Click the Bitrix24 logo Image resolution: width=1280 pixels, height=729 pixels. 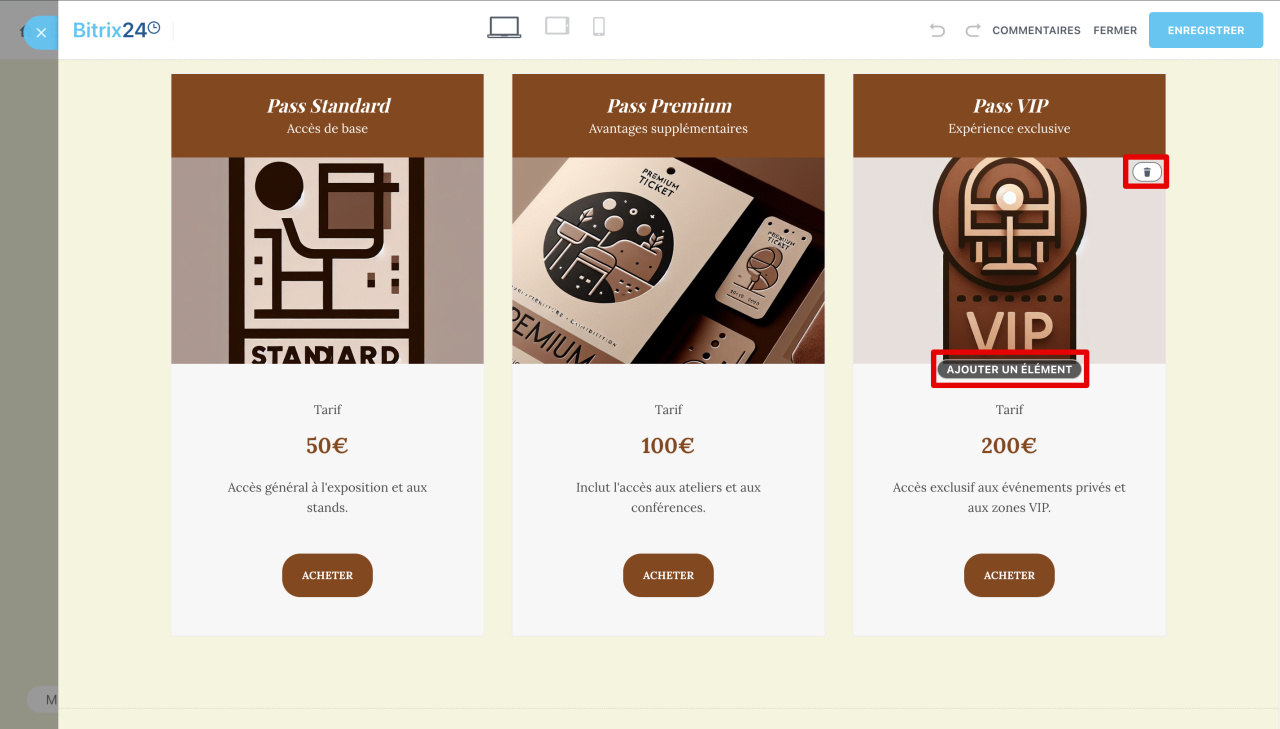pyautogui.click(x=116, y=30)
